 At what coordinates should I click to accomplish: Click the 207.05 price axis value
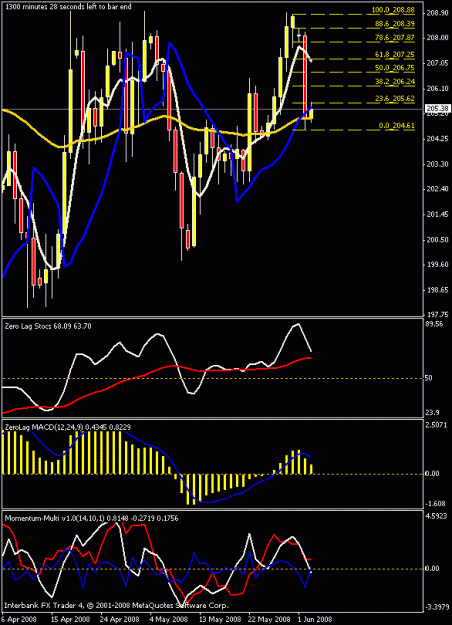tap(436, 63)
